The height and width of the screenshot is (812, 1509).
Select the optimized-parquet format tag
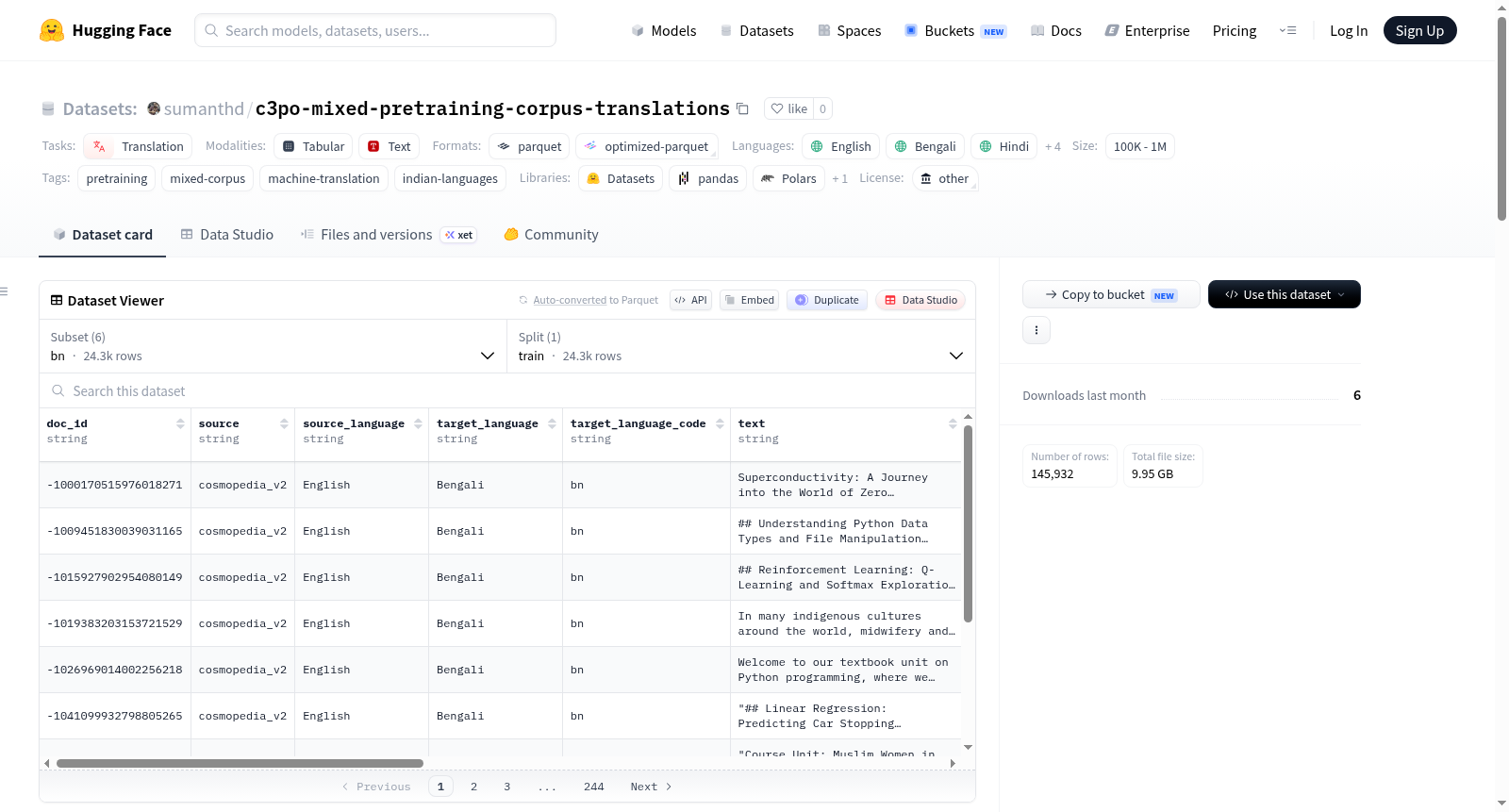coord(647,146)
